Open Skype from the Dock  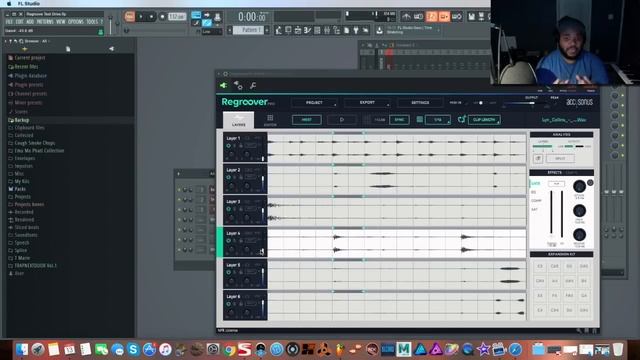(x=133, y=349)
